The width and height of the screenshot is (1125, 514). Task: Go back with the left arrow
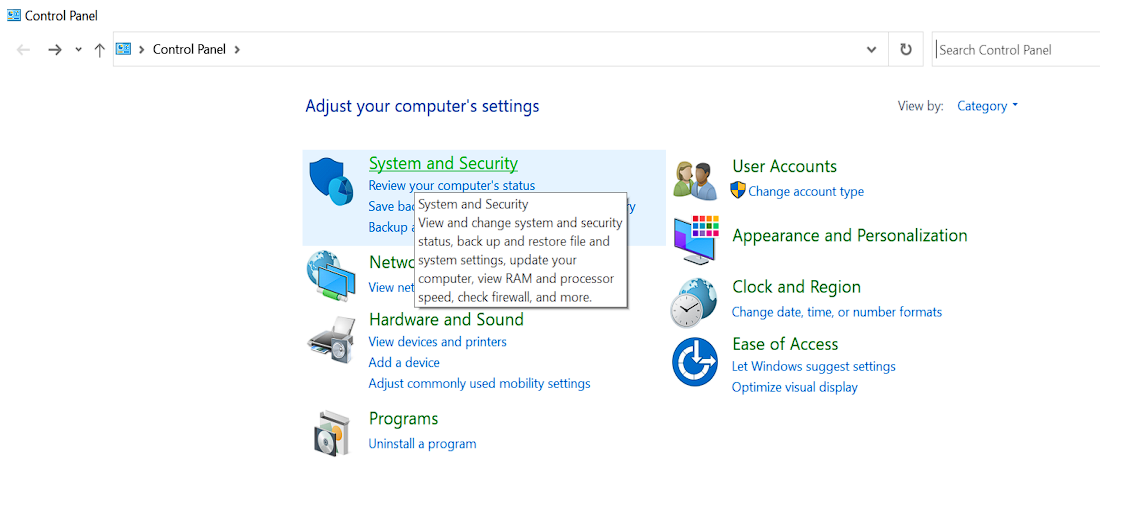(24, 50)
